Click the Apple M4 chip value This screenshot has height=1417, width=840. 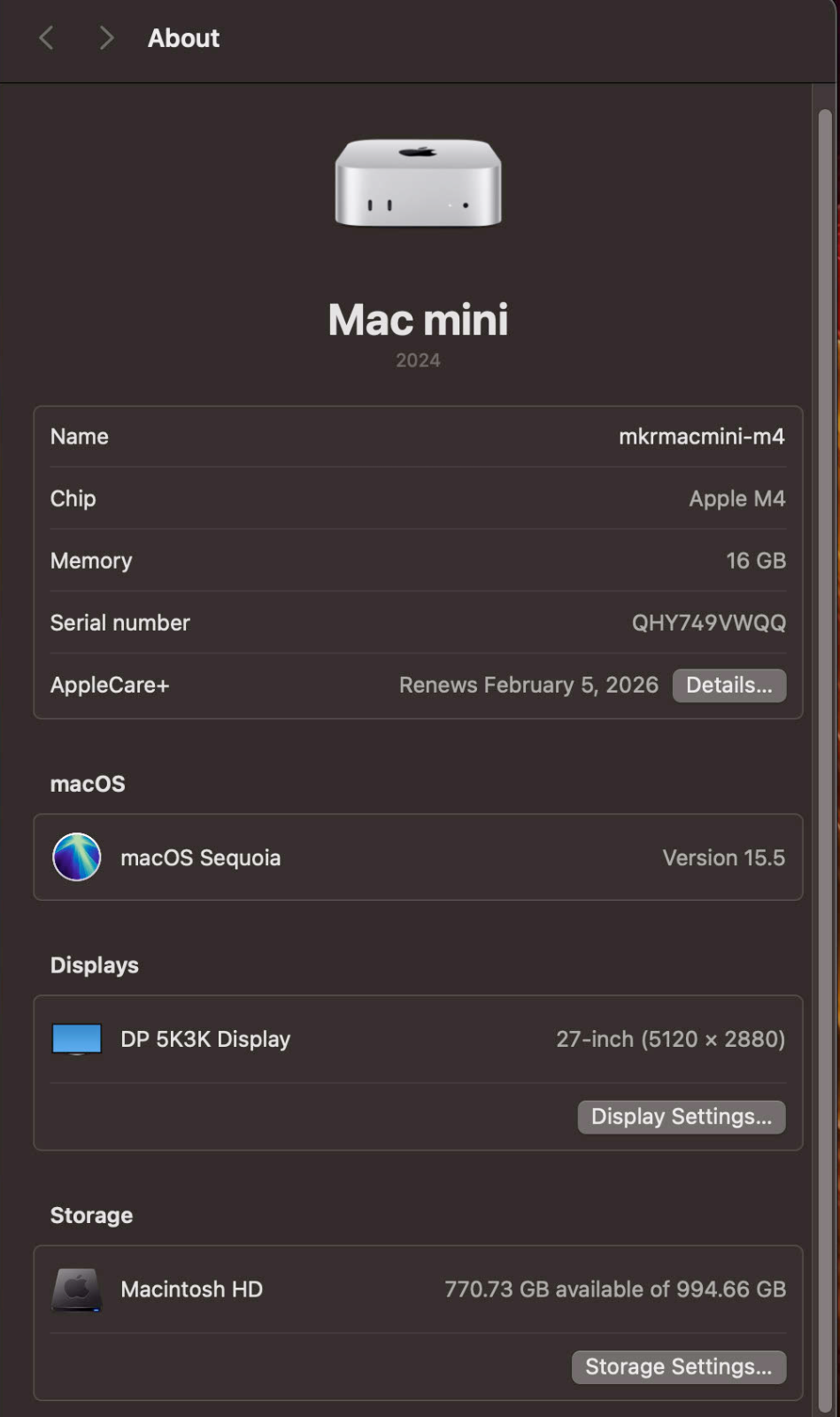737,499
